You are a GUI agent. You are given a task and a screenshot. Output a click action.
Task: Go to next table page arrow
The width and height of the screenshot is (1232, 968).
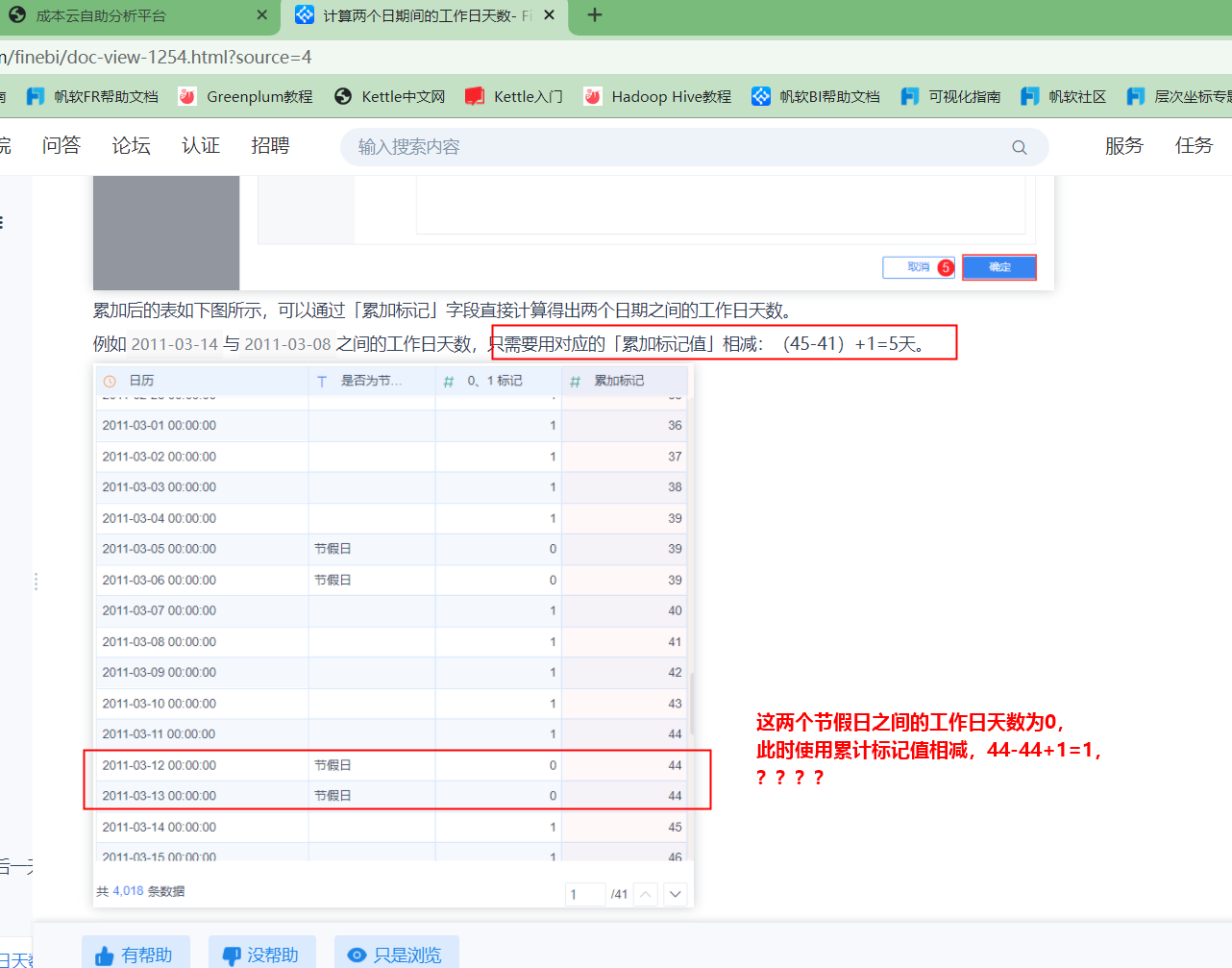tap(676, 894)
